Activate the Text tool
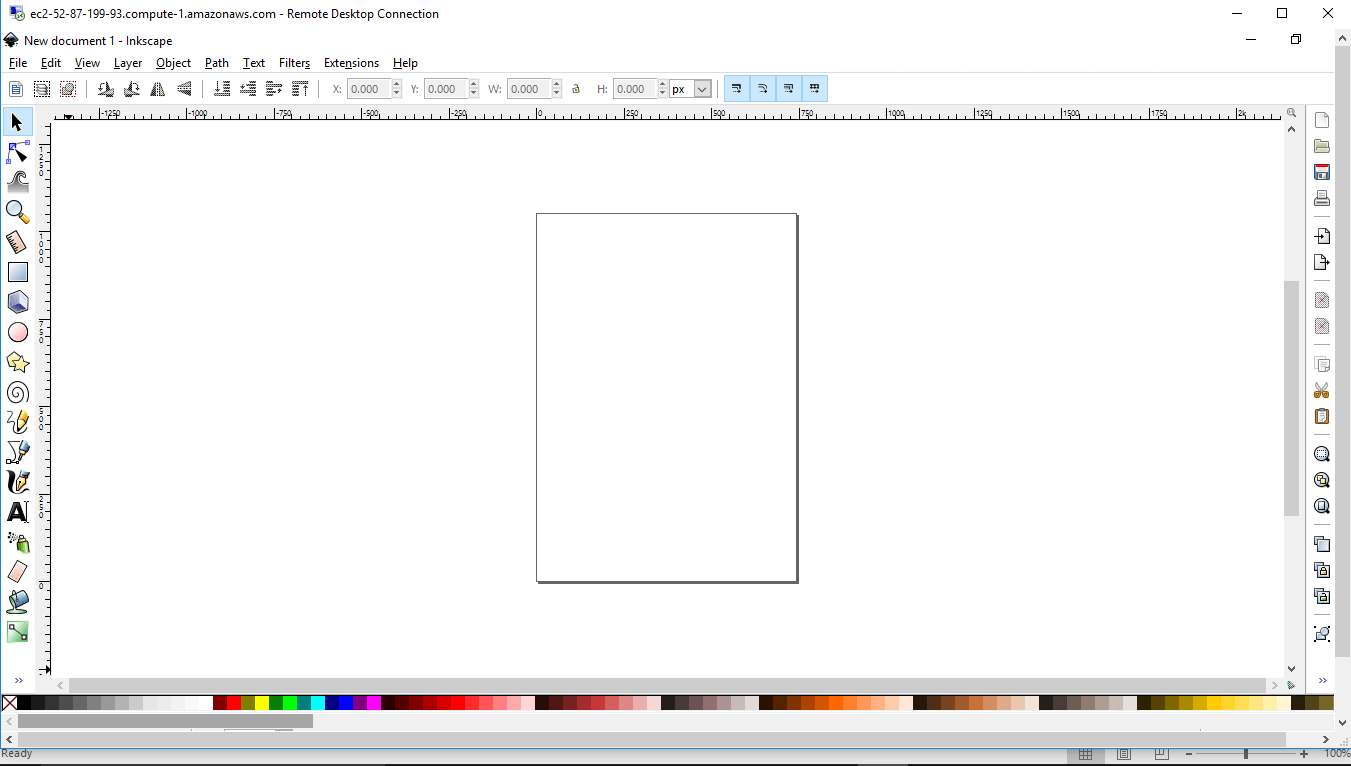Image resolution: width=1351 pixels, height=766 pixels. [18, 512]
